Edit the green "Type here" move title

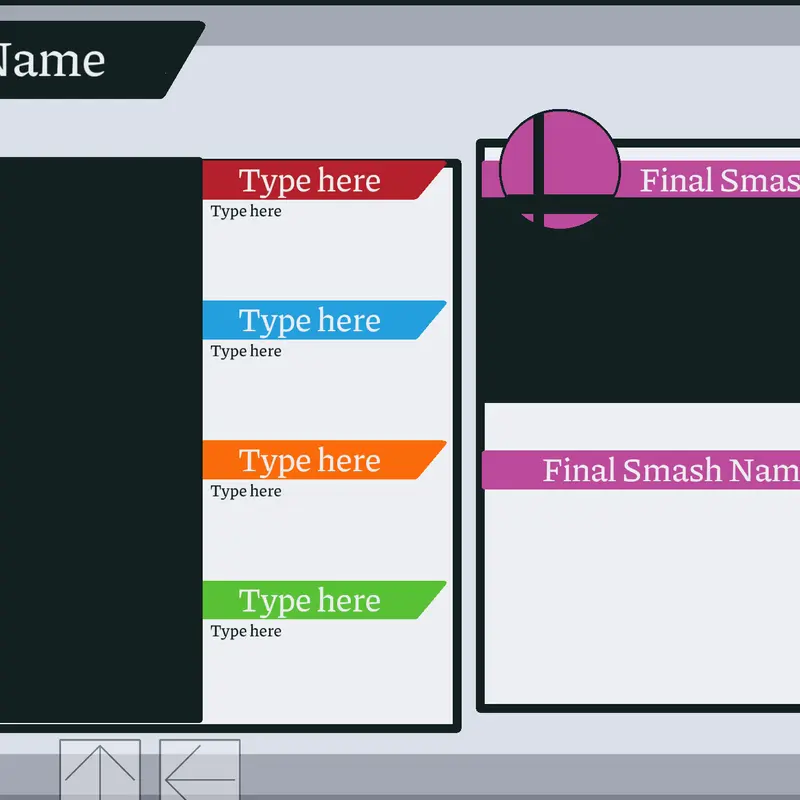pyautogui.click(x=310, y=601)
